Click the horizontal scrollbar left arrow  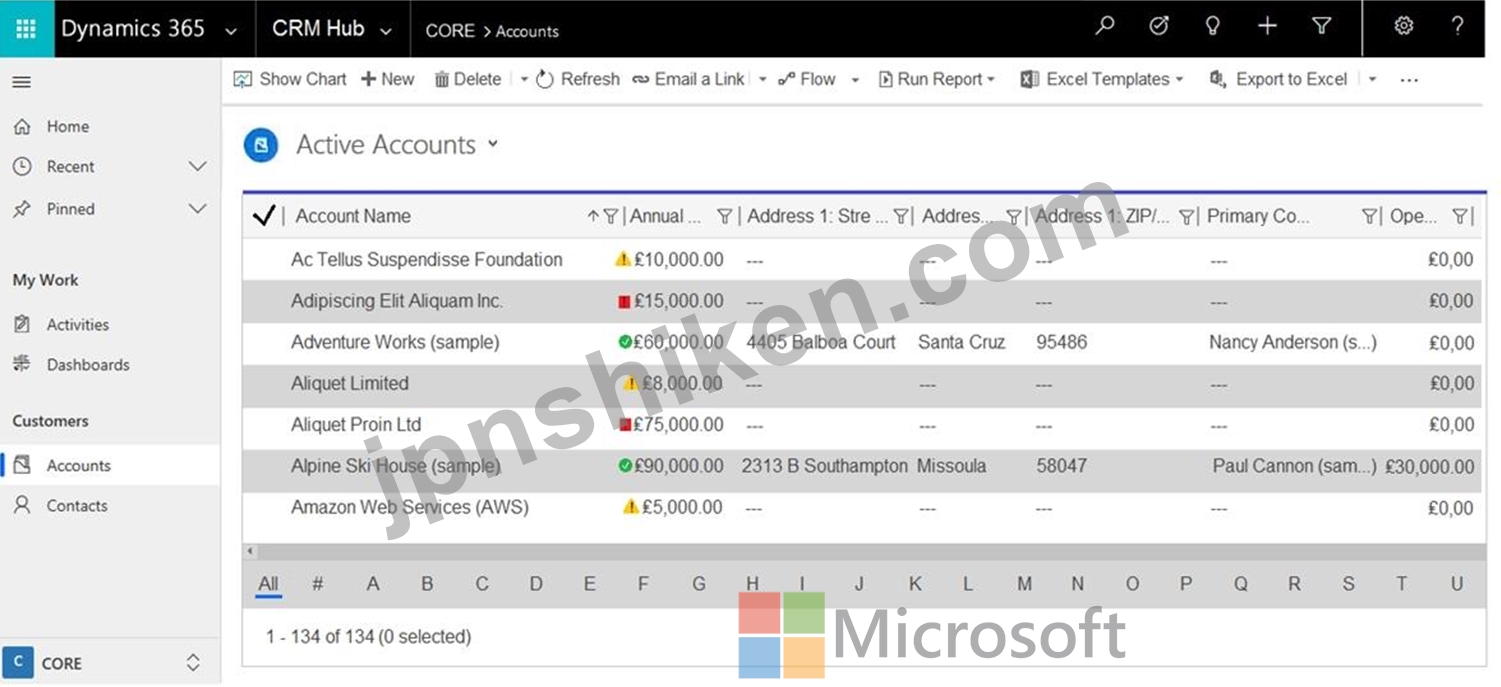[251, 551]
